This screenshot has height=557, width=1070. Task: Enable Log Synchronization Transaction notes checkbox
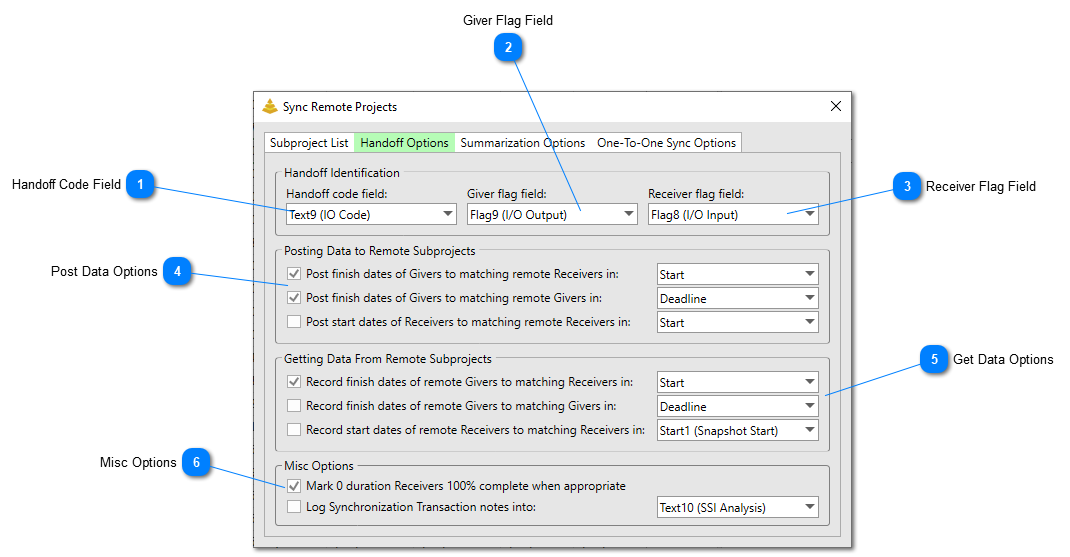294,506
